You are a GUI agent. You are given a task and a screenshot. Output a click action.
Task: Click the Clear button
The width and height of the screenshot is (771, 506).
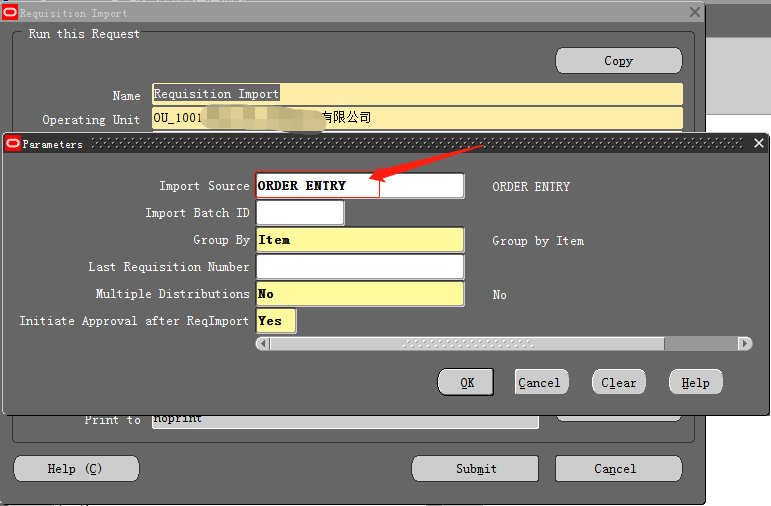[x=619, y=382]
